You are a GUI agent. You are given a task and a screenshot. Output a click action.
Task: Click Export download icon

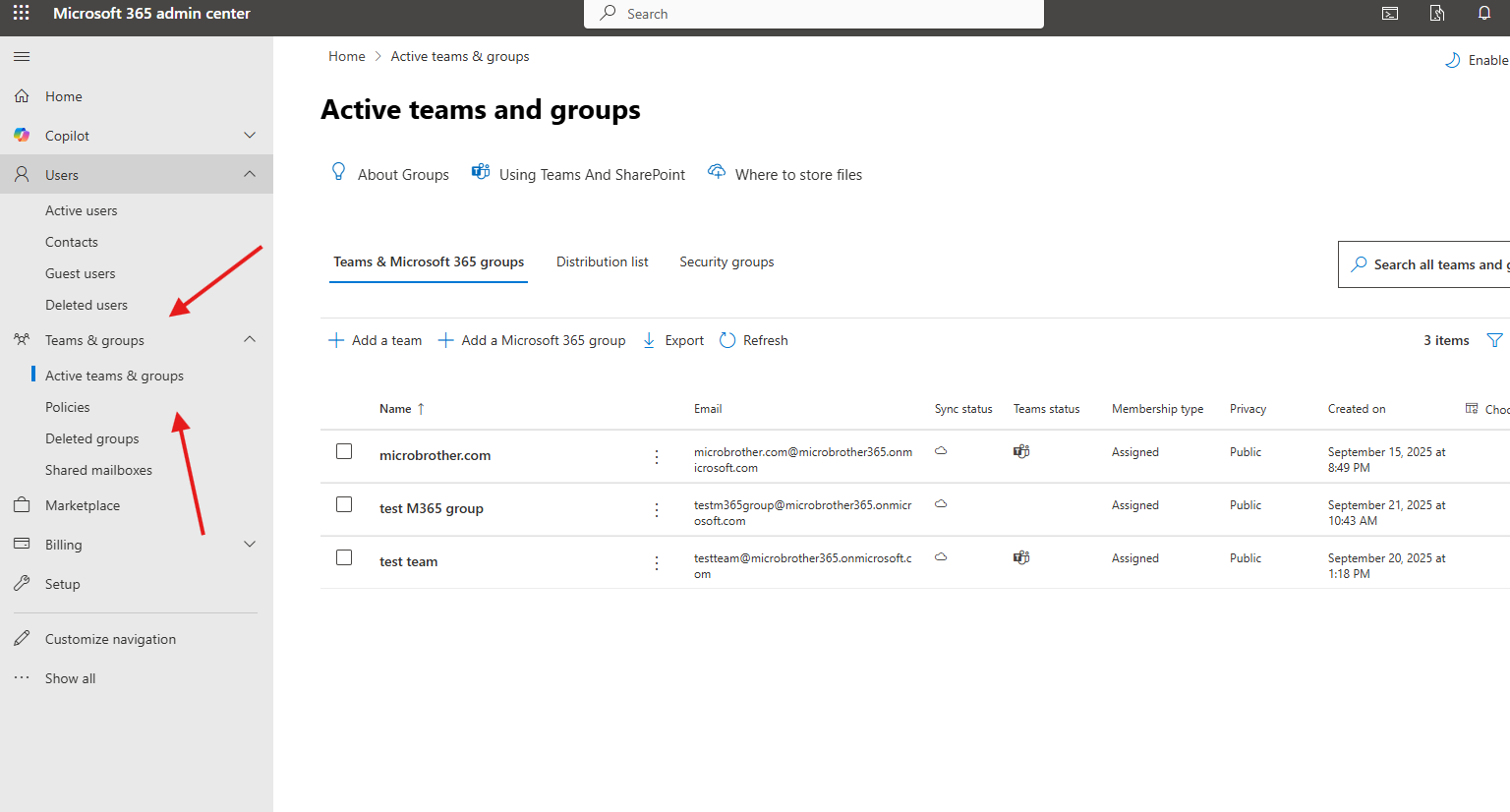click(649, 340)
